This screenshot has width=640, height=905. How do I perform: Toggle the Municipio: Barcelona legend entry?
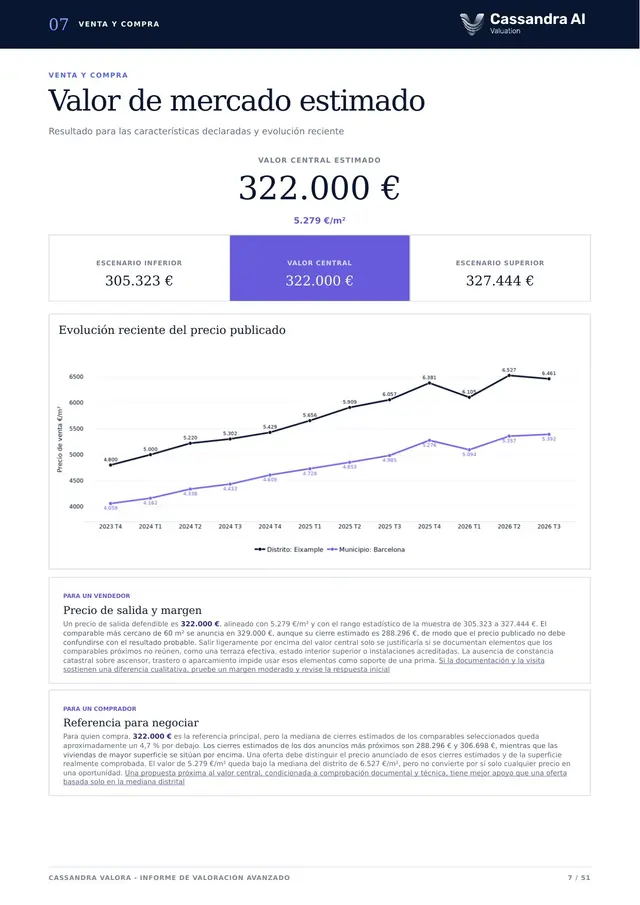pos(366,549)
